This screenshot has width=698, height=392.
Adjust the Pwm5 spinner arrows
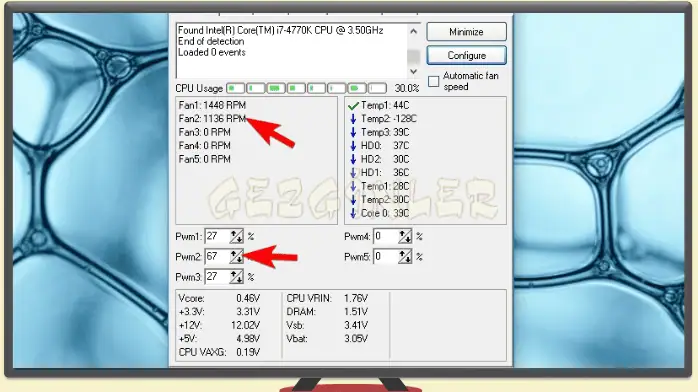pyautogui.click(x=405, y=257)
